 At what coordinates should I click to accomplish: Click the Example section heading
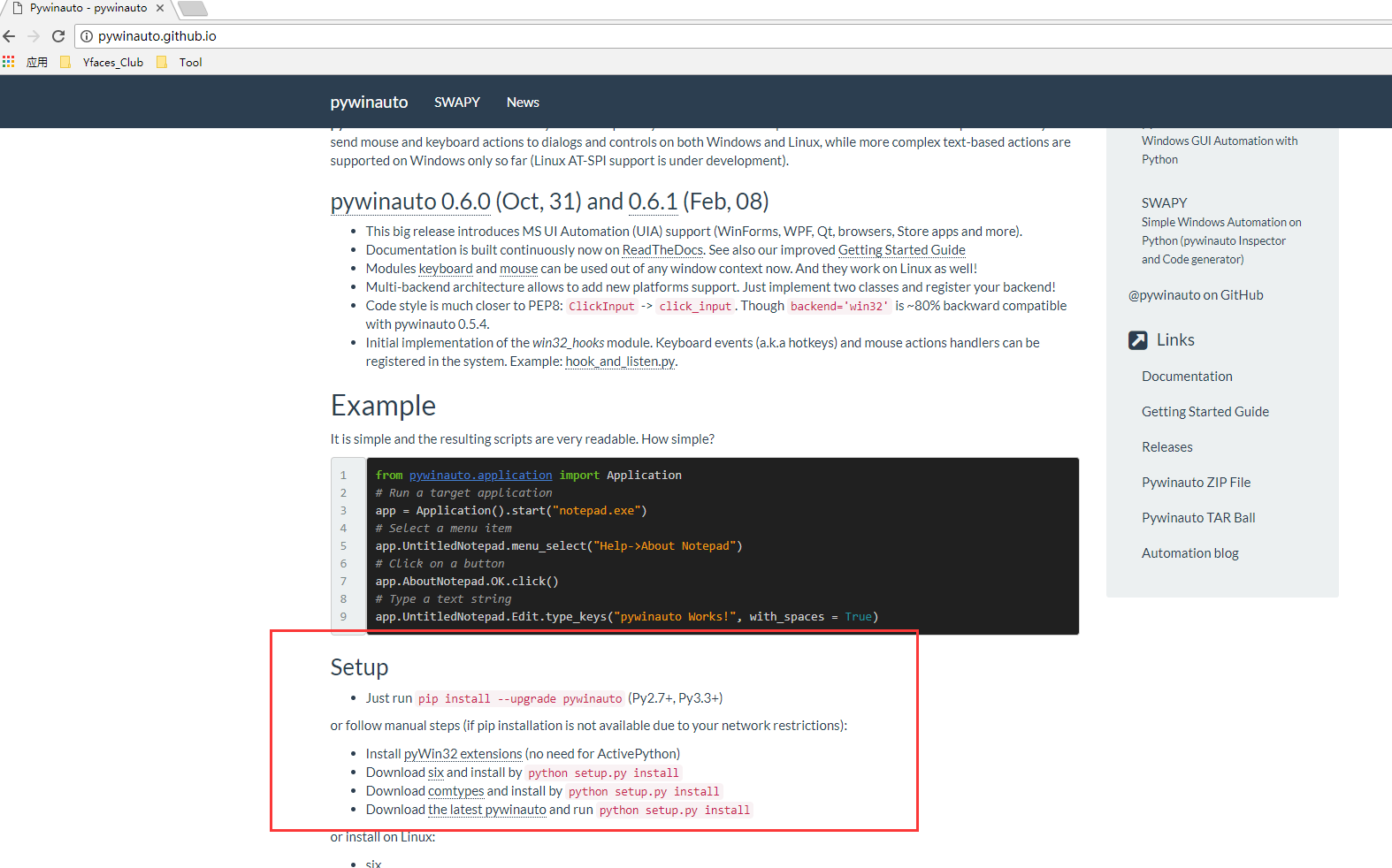point(383,406)
